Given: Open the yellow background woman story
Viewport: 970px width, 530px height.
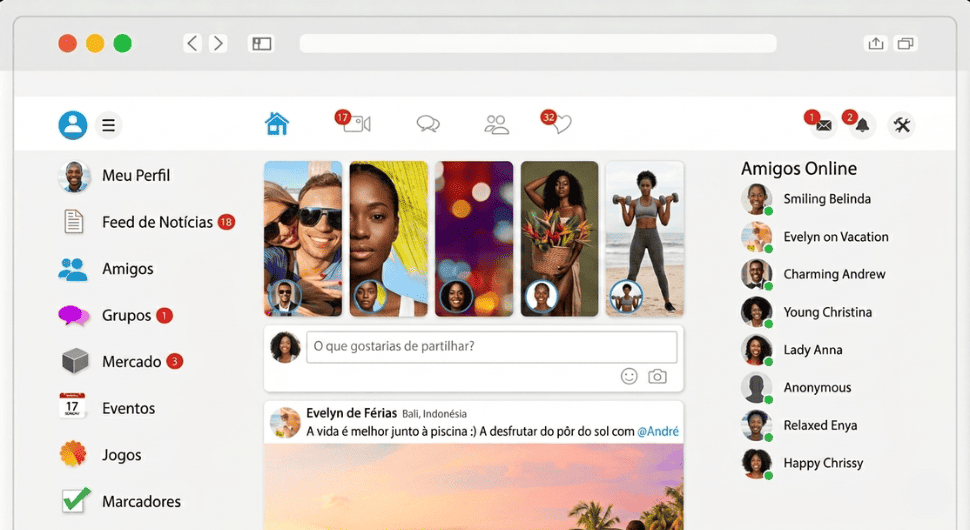Looking at the screenshot, I should [388, 239].
